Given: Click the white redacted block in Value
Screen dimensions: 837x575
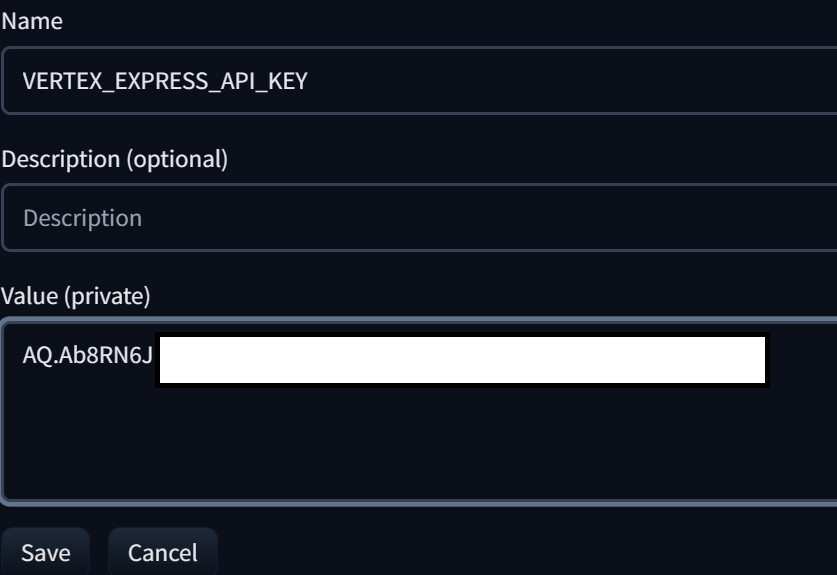Looking at the screenshot, I should click(462, 360).
